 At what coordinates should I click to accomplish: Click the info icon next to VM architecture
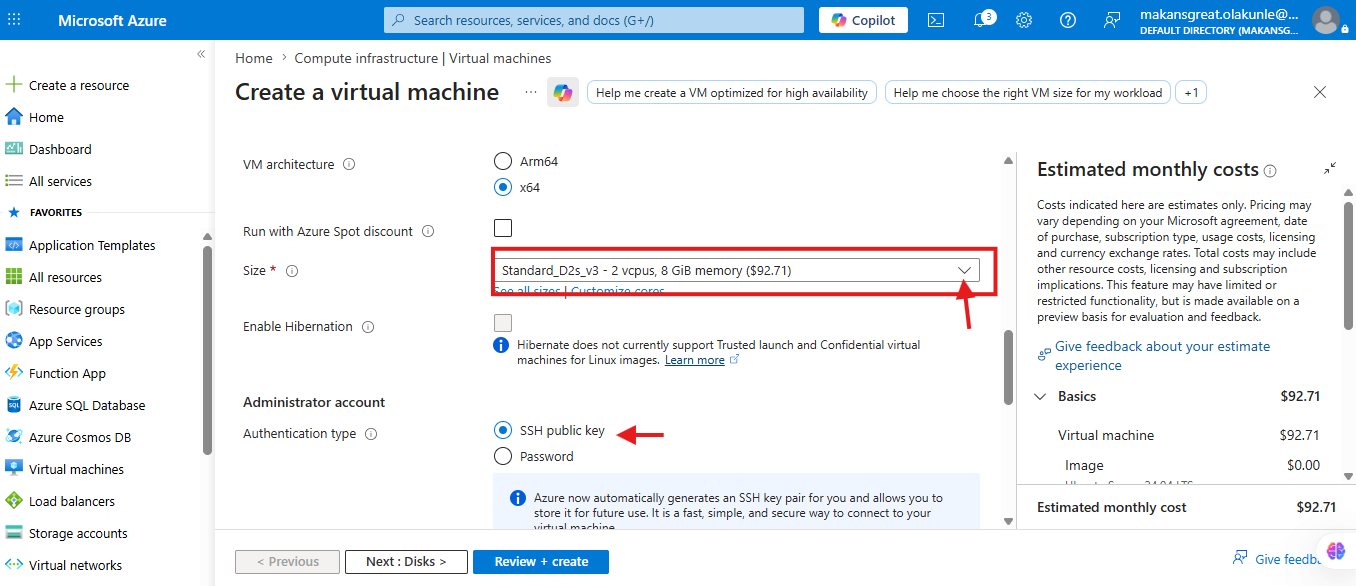pos(350,165)
